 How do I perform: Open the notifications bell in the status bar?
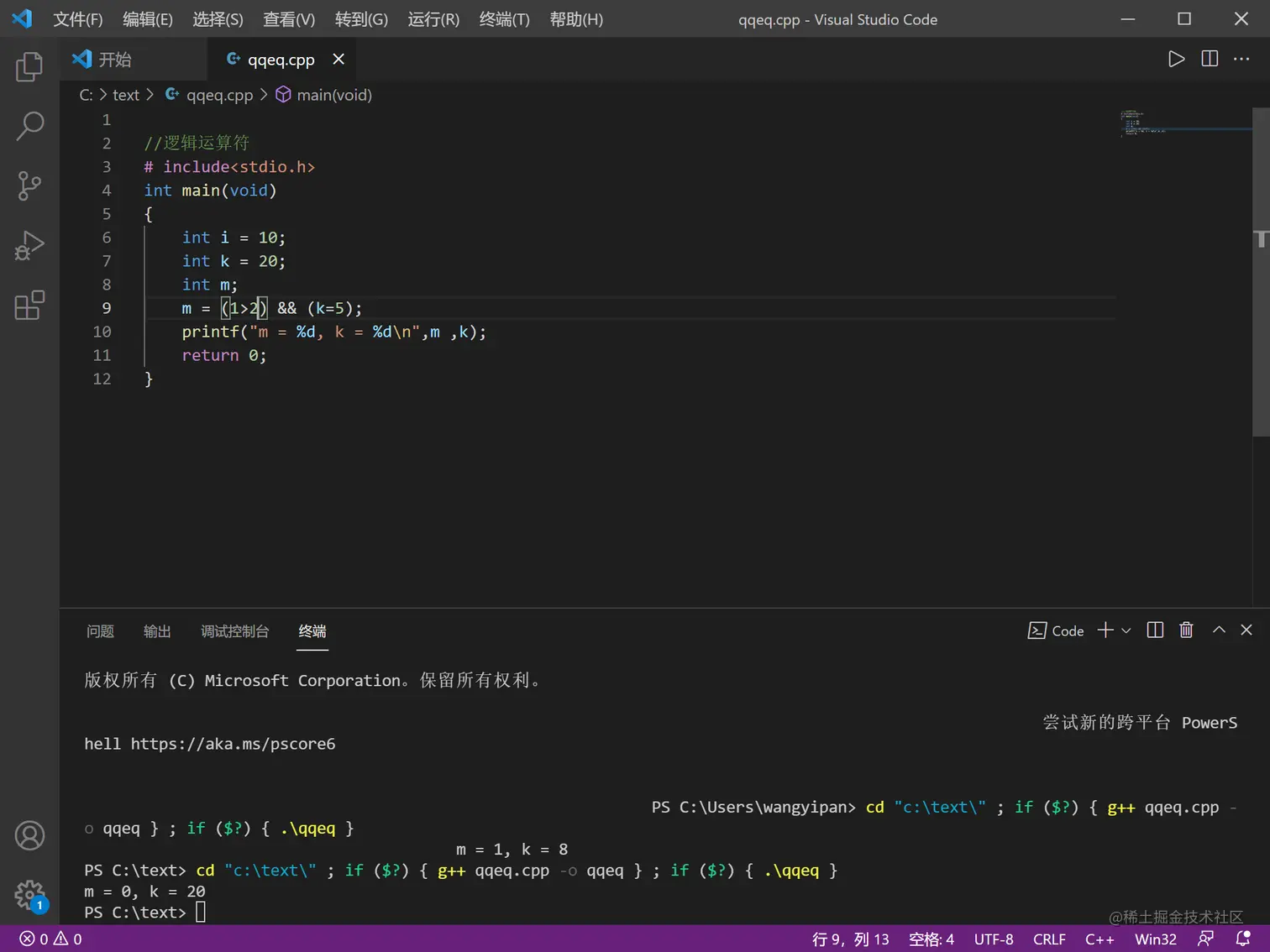coord(1243,939)
